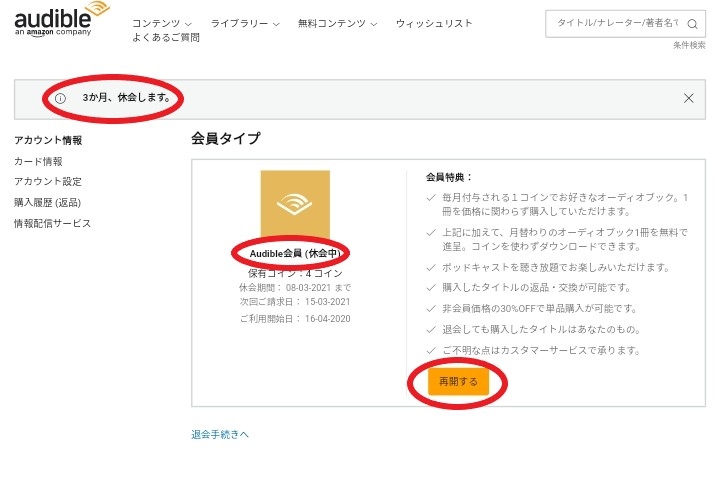Open 情報配信サービス in the sidebar
720x490 pixels.
(x=52, y=223)
